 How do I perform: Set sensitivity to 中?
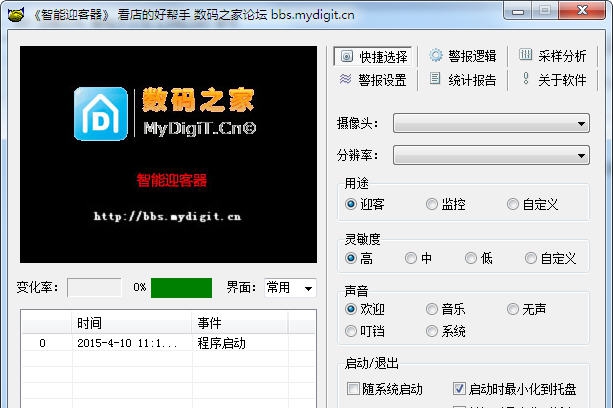click(418, 258)
